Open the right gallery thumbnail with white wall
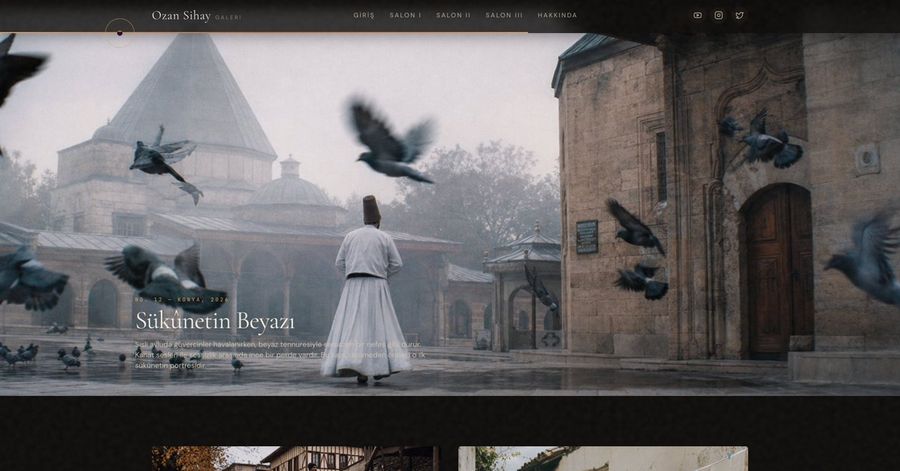This screenshot has height=471, width=900. pos(603,458)
